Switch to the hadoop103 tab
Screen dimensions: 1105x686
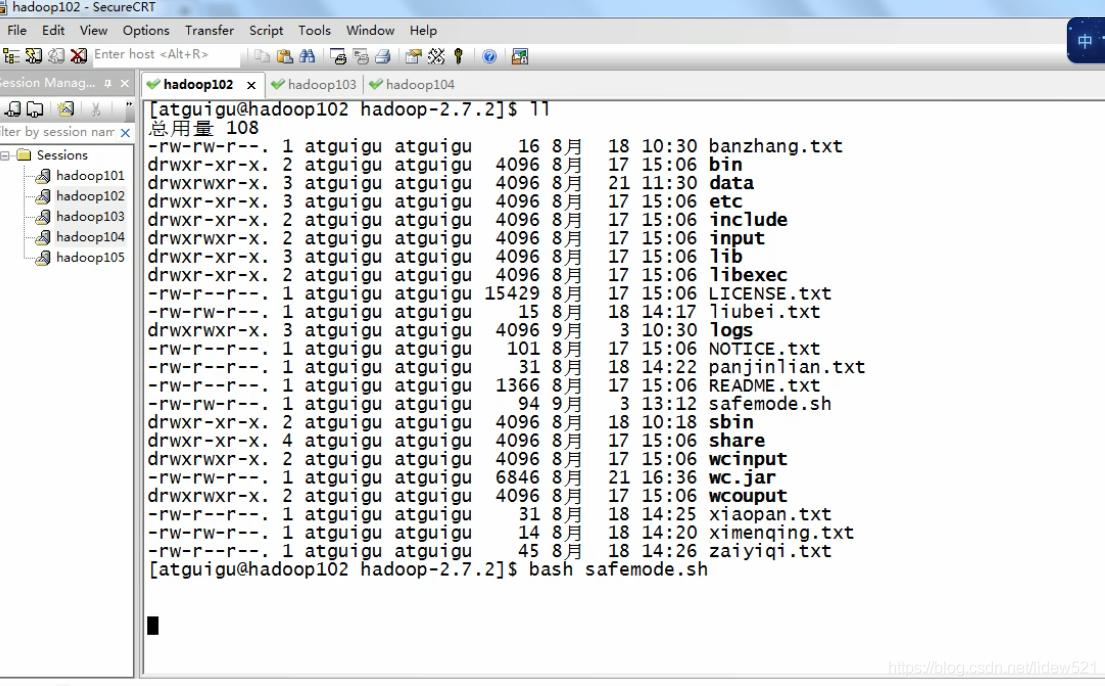point(314,85)
